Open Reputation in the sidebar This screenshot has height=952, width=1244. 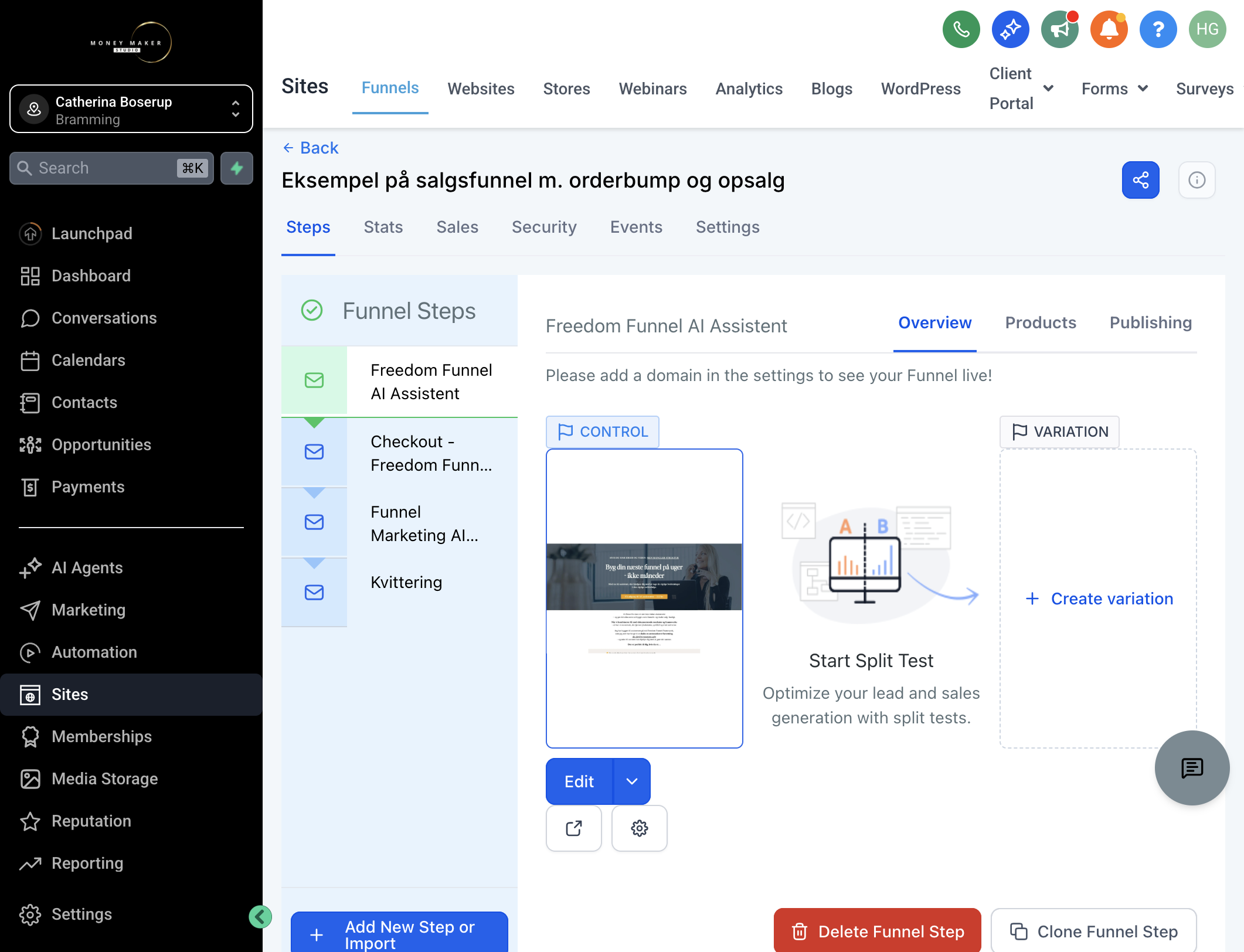point(131,821)
